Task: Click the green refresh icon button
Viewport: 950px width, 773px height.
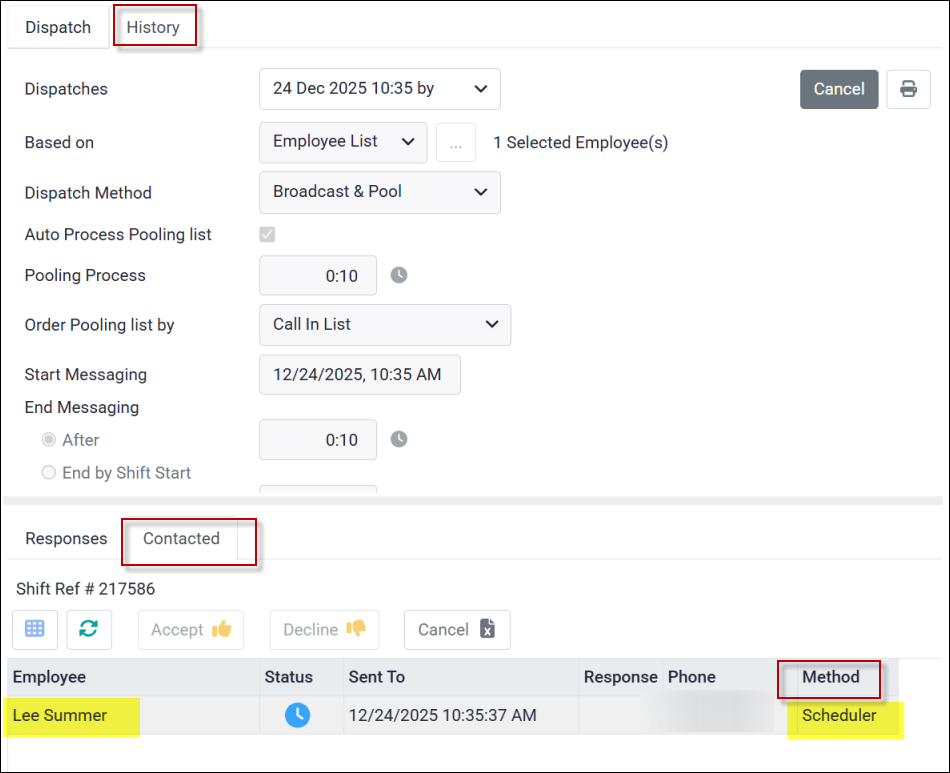Action: (x=89, y=629)
